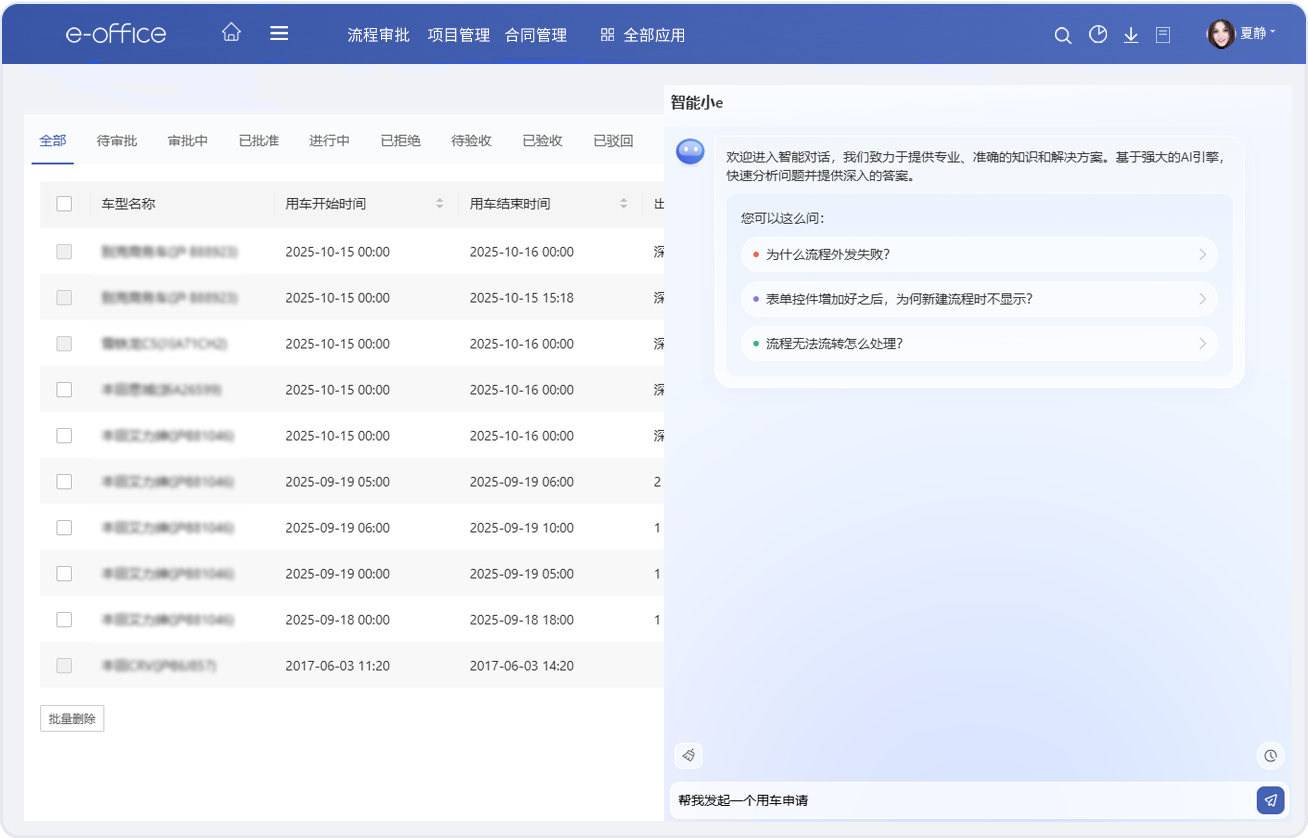Switch to the 待审批 tab
1308x838 pixels.
[x=117, y=141]
